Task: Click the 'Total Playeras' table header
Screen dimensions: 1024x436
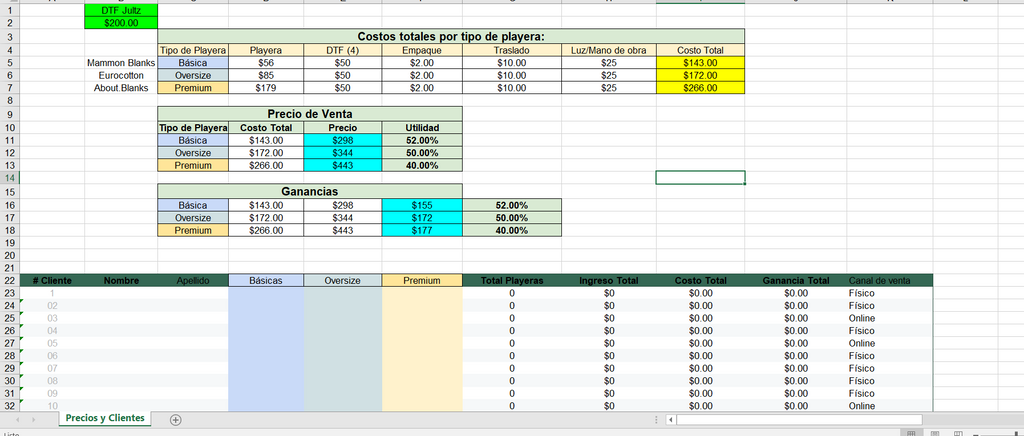Action: [511, 281]
